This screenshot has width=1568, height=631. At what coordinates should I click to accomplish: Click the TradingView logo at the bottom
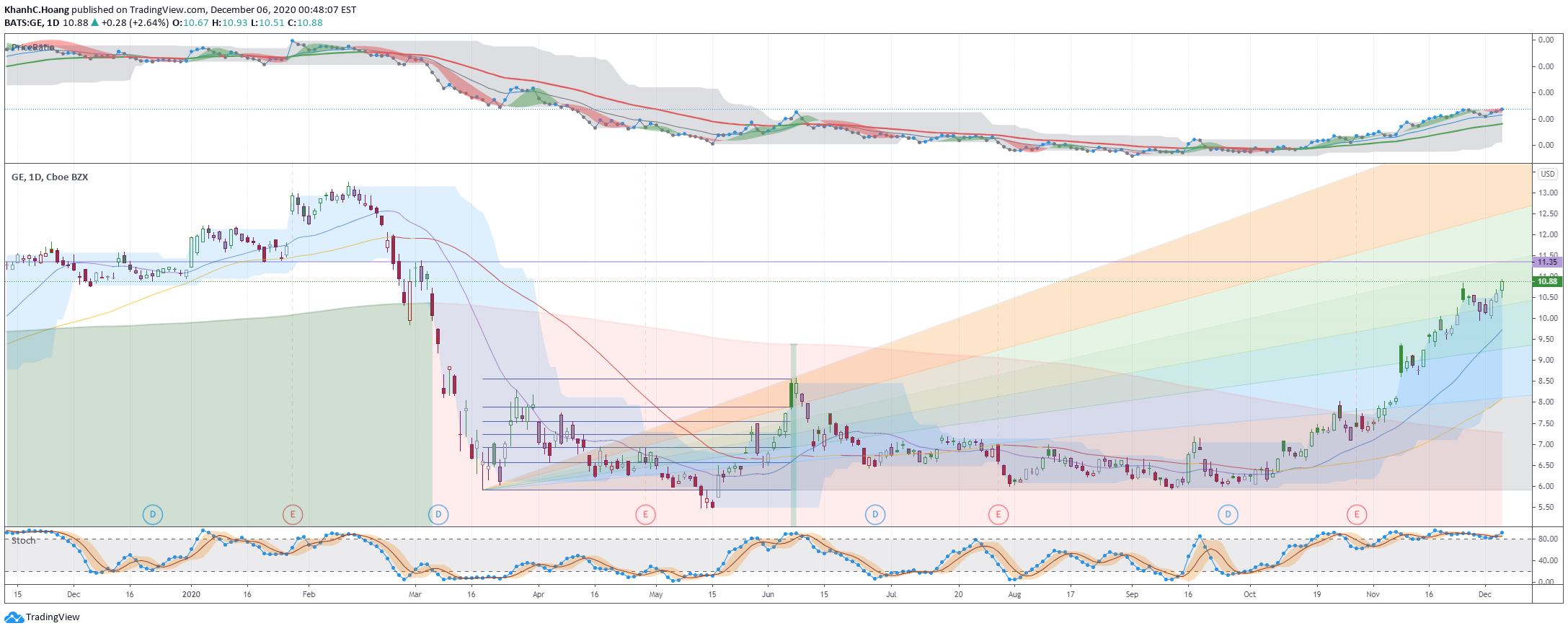pos(42,617)
